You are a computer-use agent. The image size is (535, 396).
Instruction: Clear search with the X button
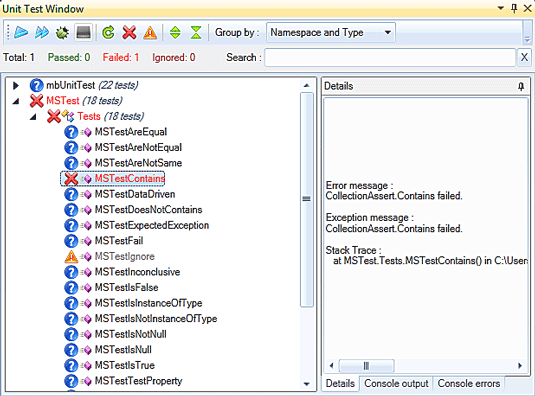pyautogui.click(x=524, y=57)
